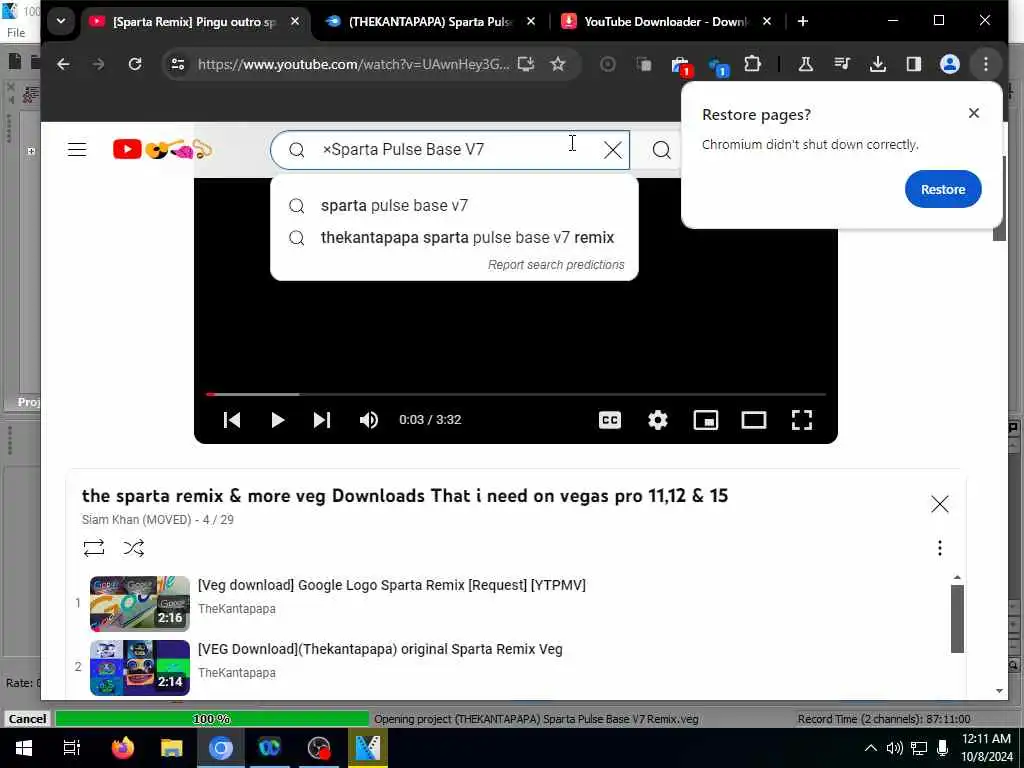The width and height of the screenshot is (1024, 768).
Task: Go to YouTube home via logo
Action: tap(162, 150)
